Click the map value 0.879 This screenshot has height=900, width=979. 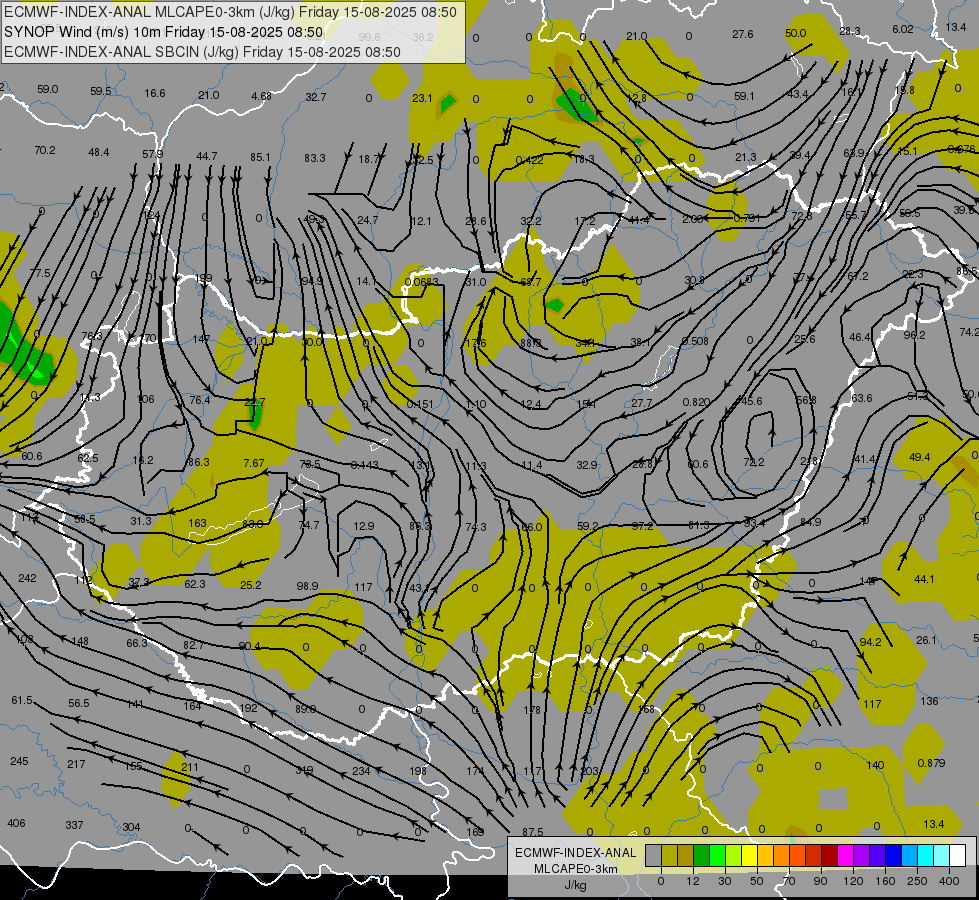[x=932, y=763]
